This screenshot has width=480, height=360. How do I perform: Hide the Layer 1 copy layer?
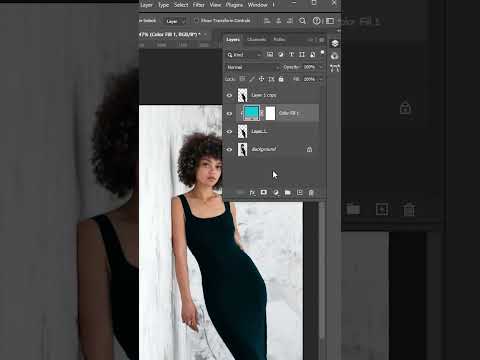pos(229,95)
